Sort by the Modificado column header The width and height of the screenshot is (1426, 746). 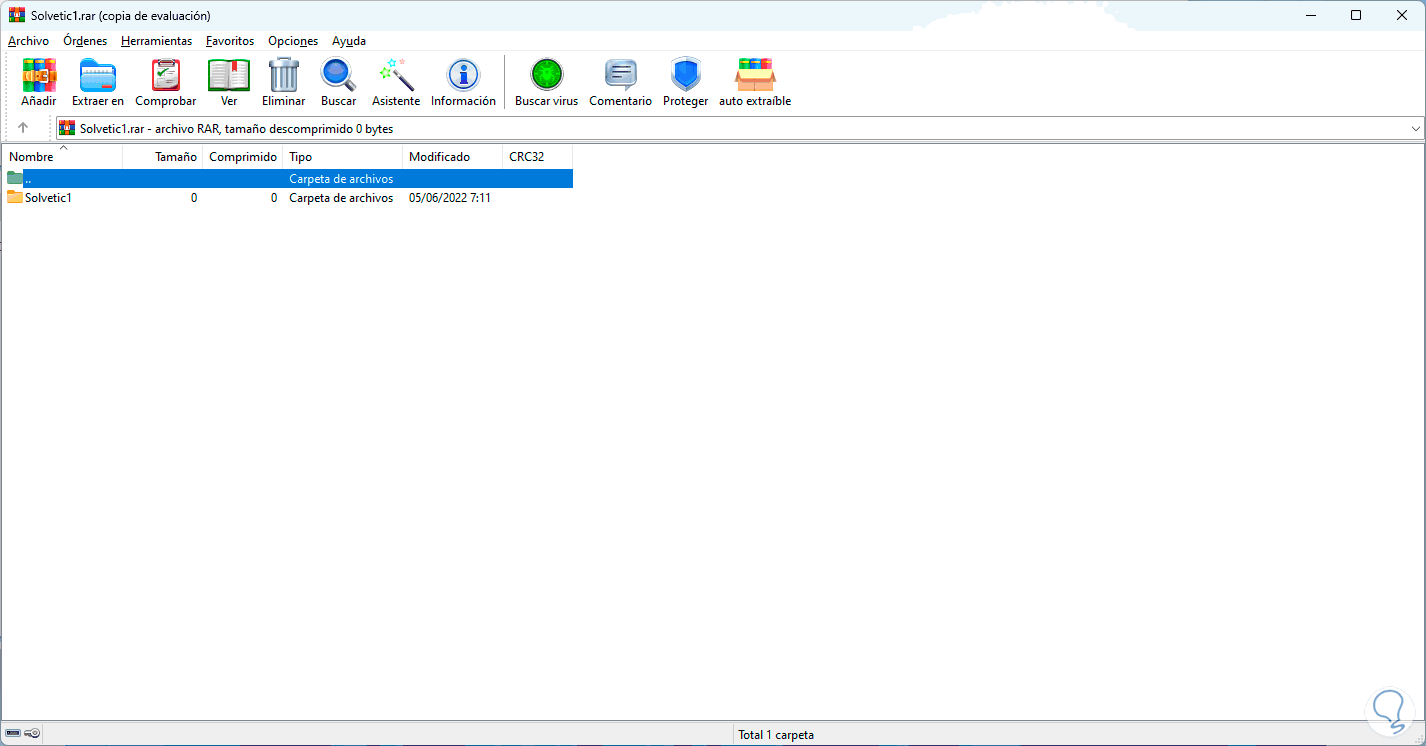[x=453, y=156]
